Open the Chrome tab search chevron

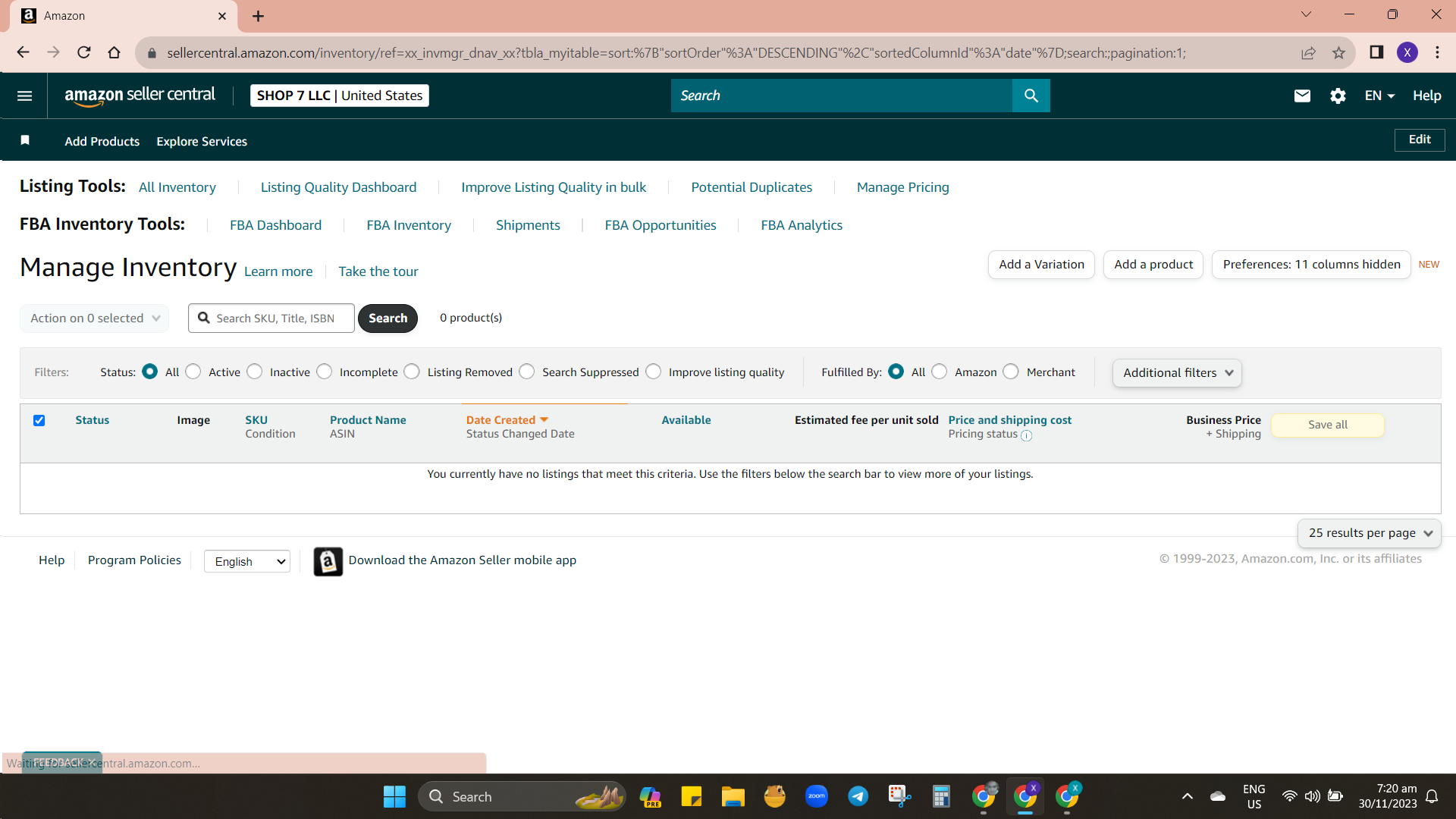[x=1306, y=14]
